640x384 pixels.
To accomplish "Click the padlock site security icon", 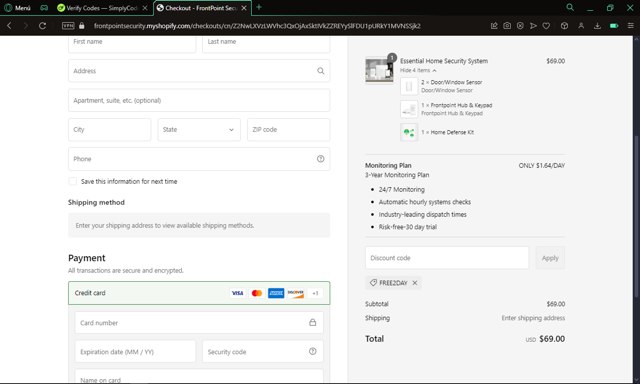I will pyautogui.click(x=82, y=26).
